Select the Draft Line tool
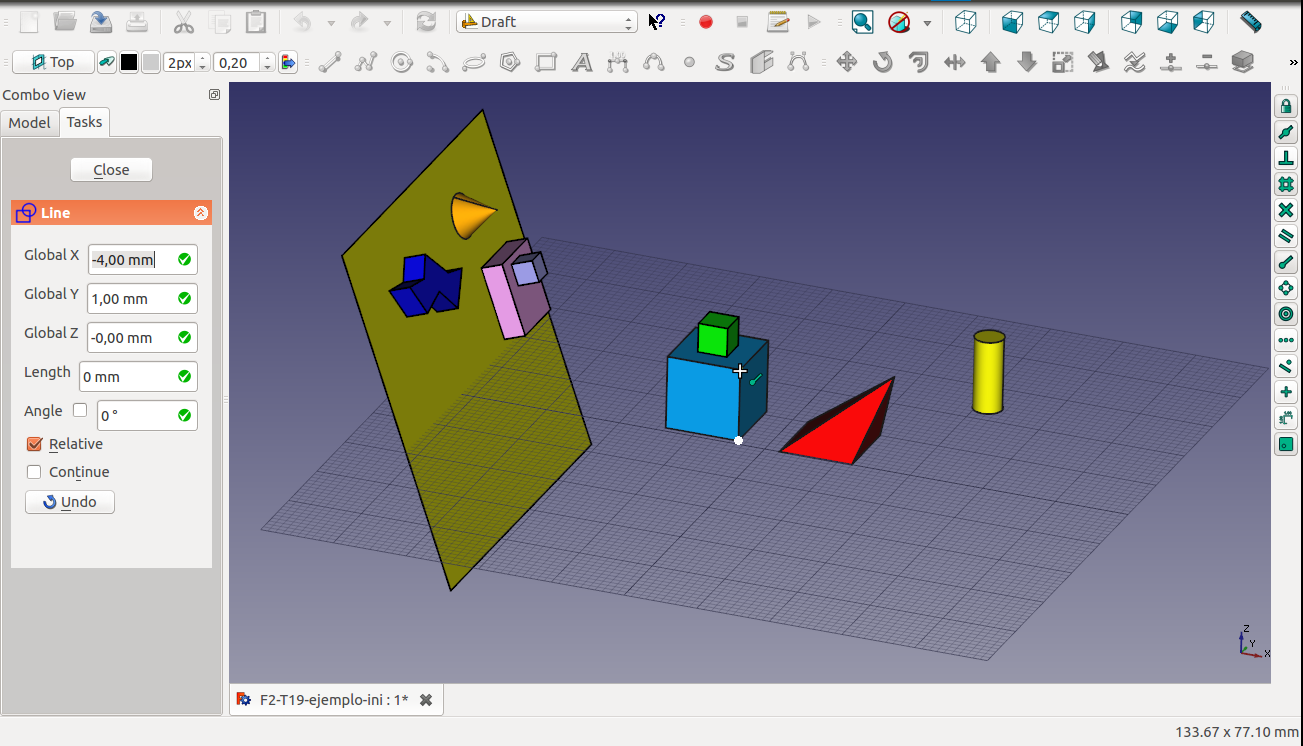The height and width of the screenshot is (746, 1303). (330, 63)
